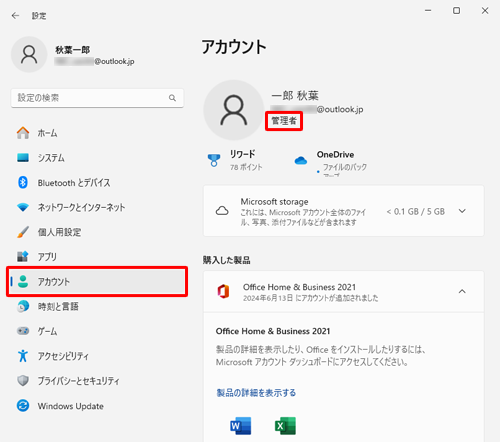Click the 時刻と言語 globe clock icon
This screenshot has height=442, width=500.
[23, 306]
